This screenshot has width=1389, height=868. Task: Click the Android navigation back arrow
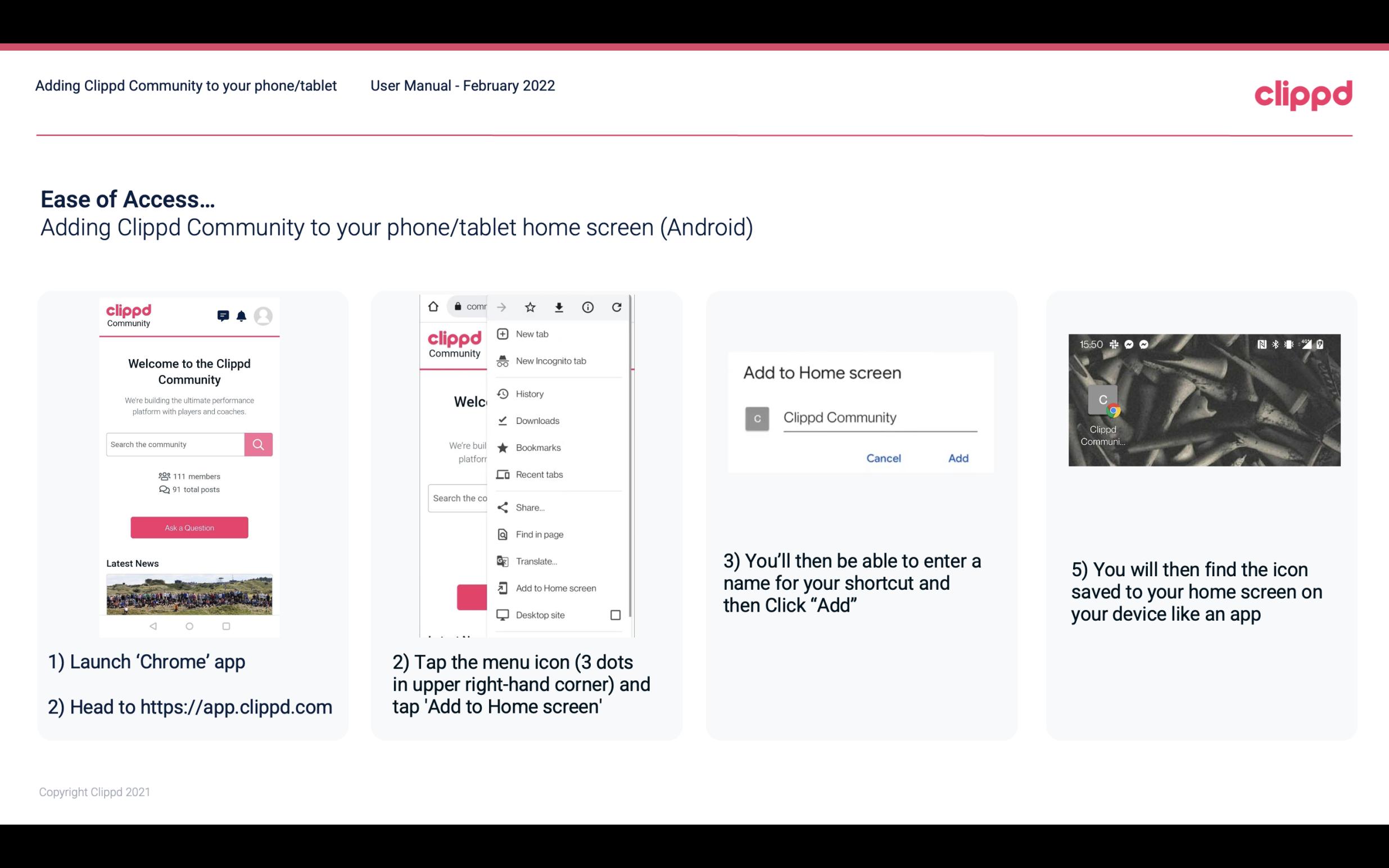pyautogui.click(x=152, y=626)
